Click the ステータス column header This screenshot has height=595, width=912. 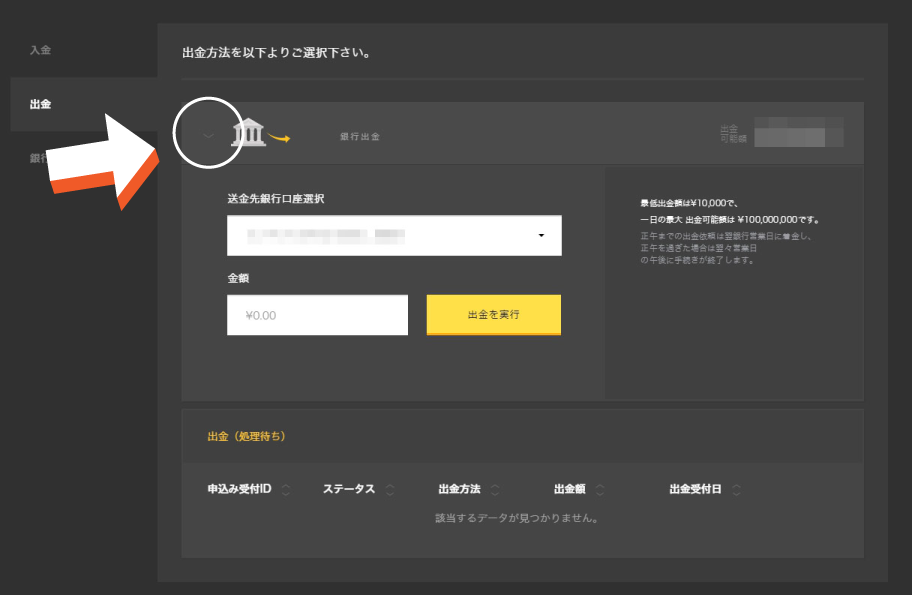(x=348, y=490)
